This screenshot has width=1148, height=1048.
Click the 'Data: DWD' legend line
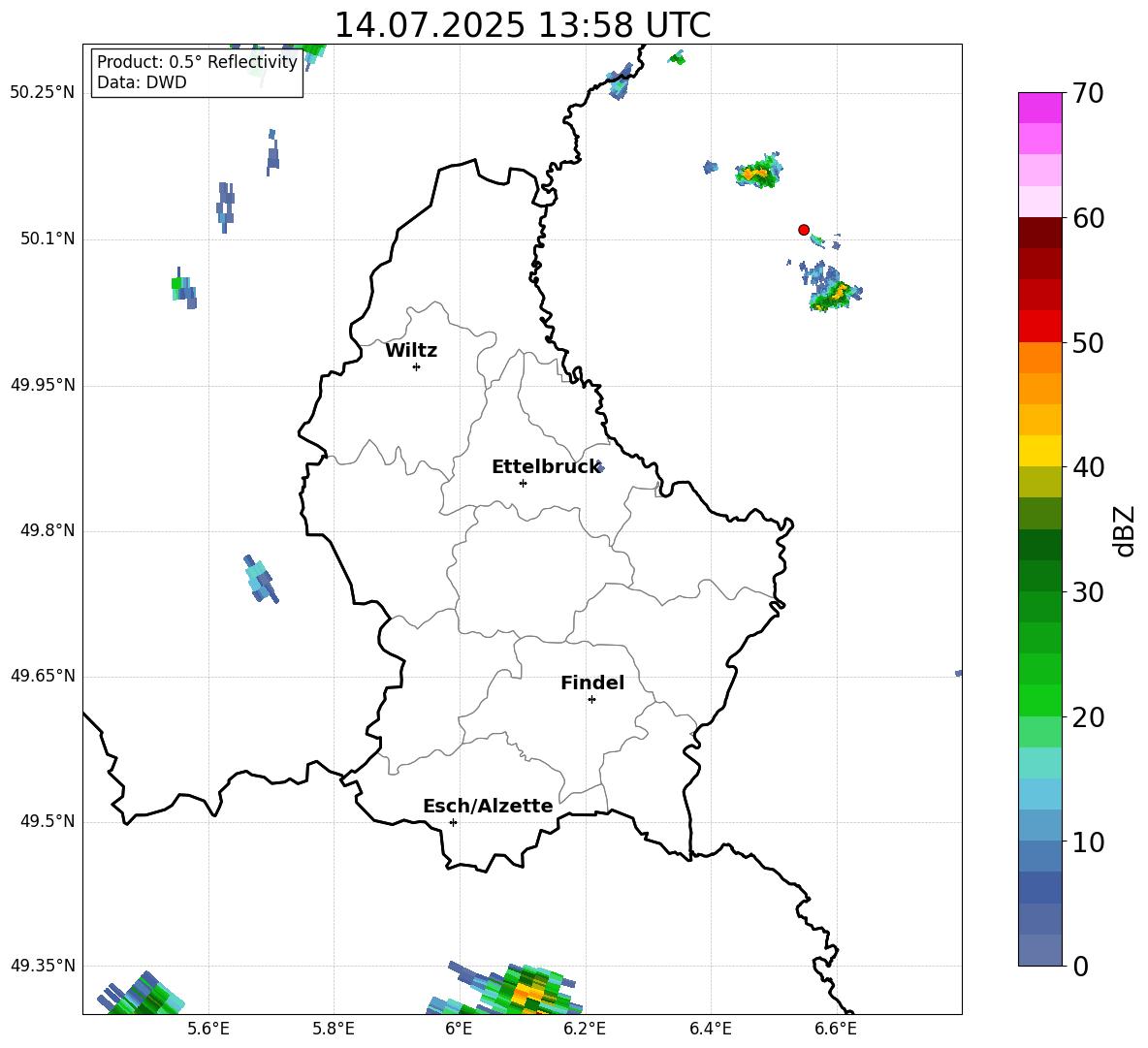(142, 82)
